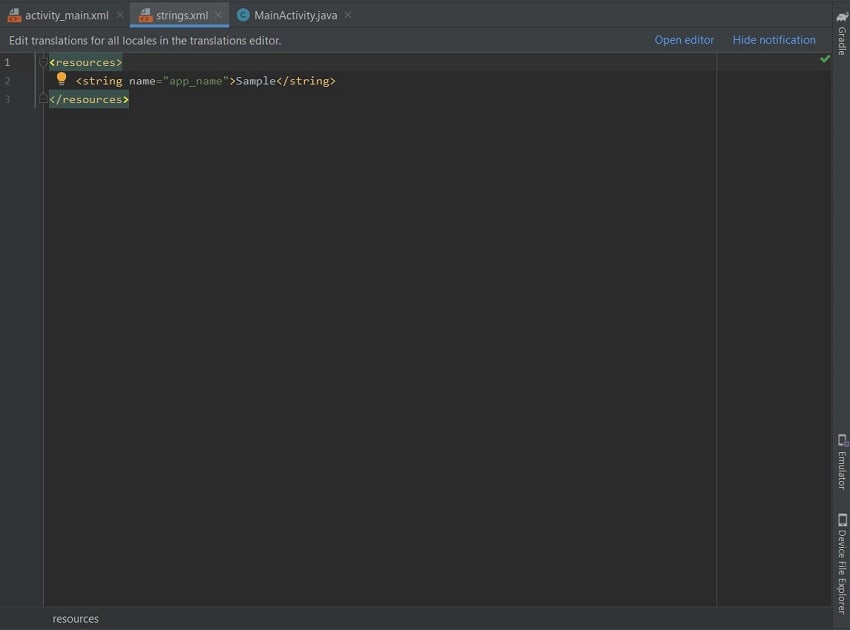850x630 pixels.
Task: Collapse fold marker at closing resources tag
Action: (x=43, y=99)
